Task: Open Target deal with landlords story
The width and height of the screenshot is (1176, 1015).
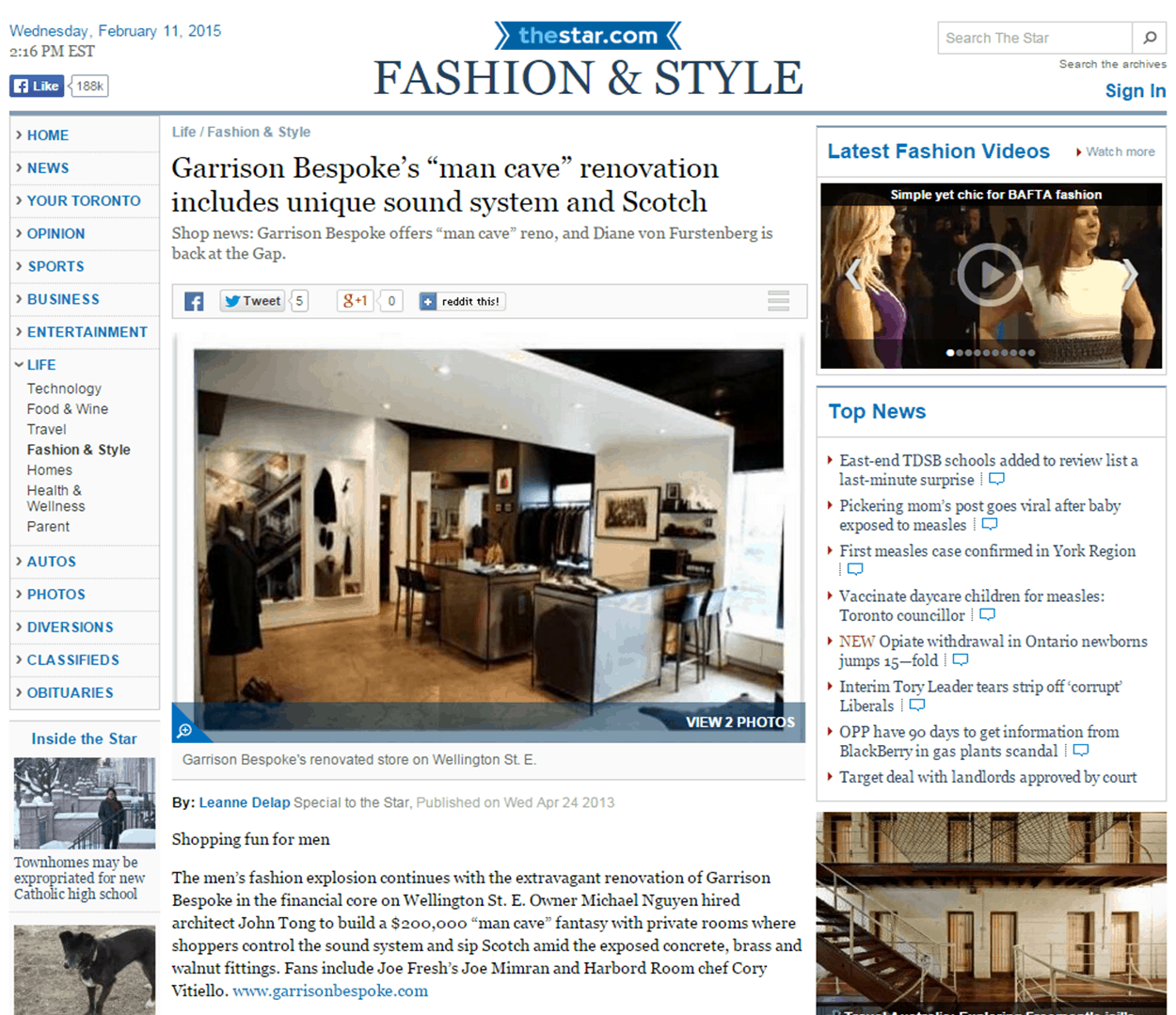Action: (988, 777)
